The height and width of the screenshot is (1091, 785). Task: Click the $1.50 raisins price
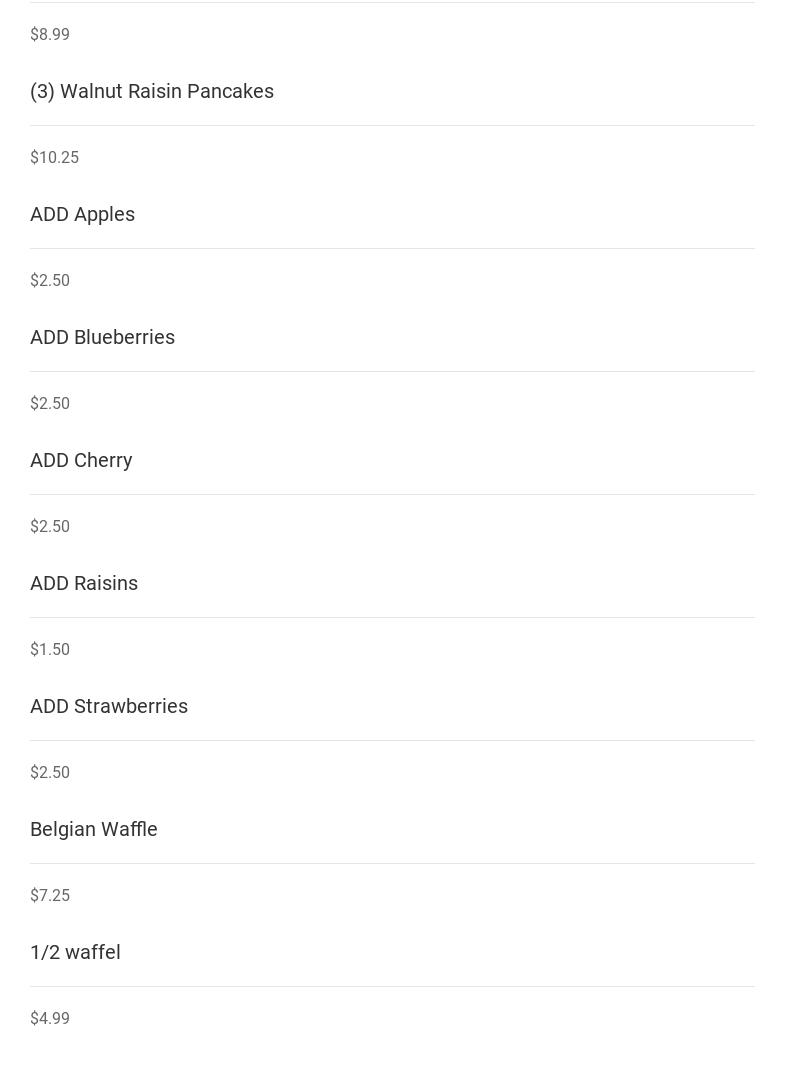pyautogui.click(x=49, y=649)
